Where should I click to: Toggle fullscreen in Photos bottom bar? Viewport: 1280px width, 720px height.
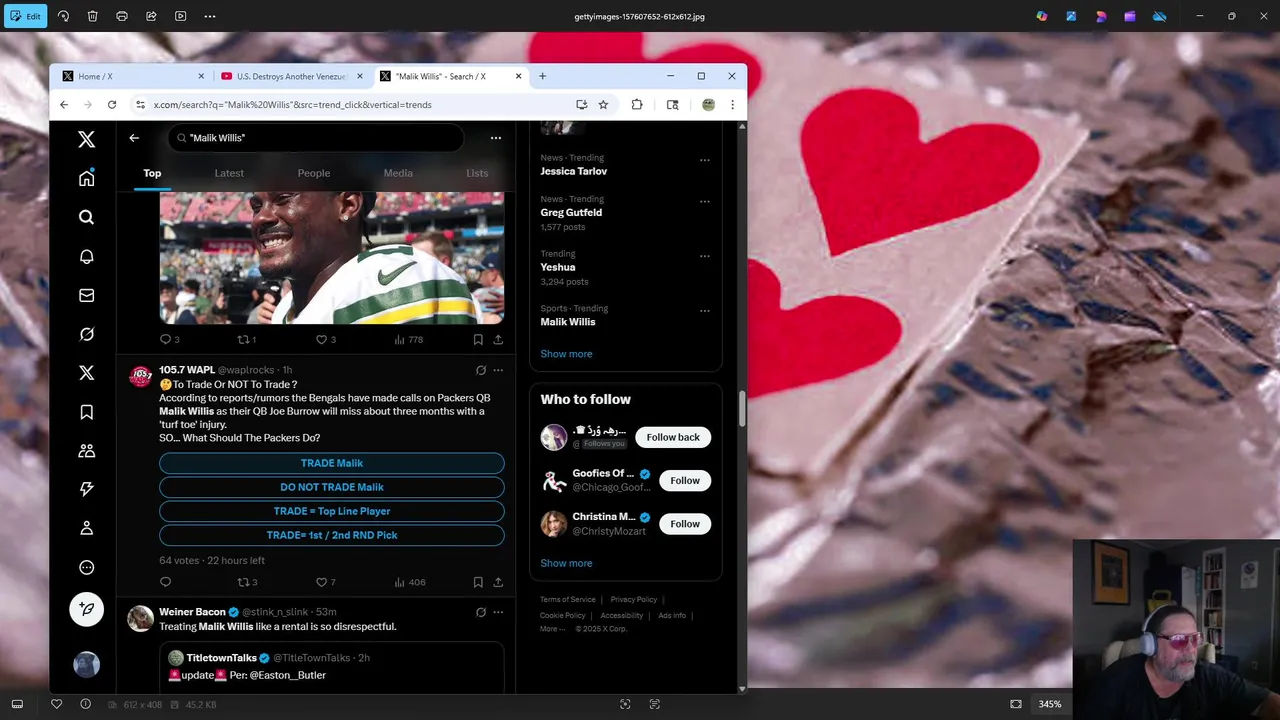coord(1016,704)
